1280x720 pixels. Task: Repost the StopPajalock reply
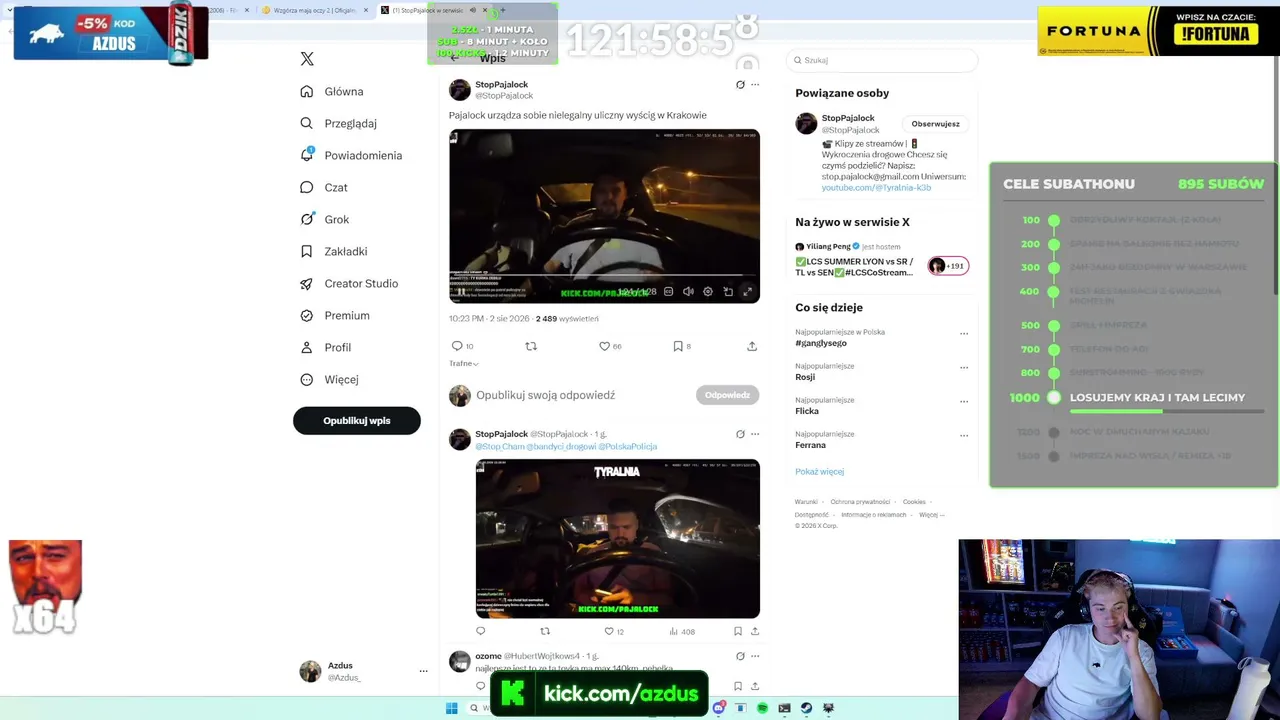545,631
